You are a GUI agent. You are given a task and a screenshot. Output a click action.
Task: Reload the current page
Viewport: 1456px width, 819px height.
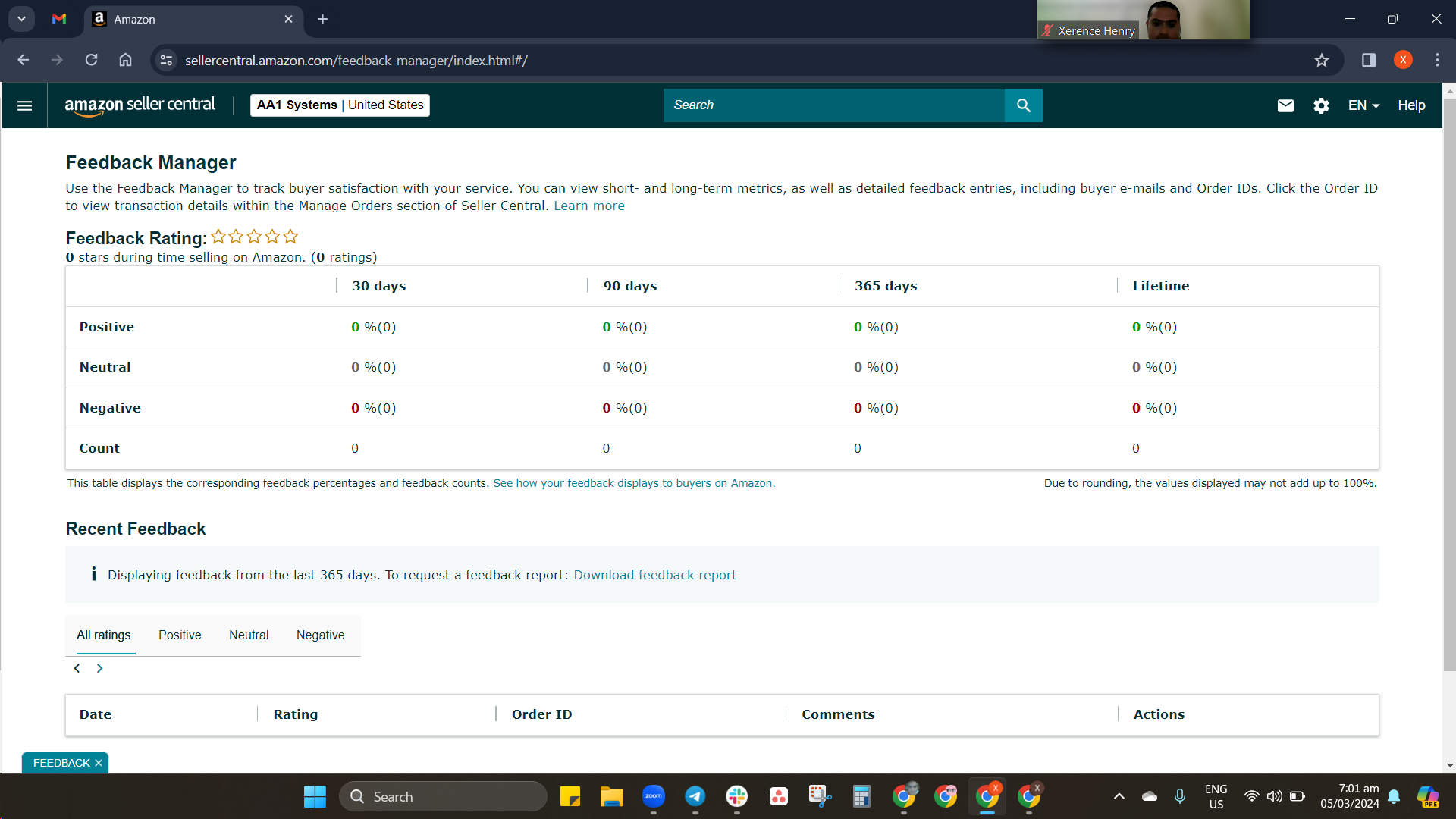(x=91, y=60)
